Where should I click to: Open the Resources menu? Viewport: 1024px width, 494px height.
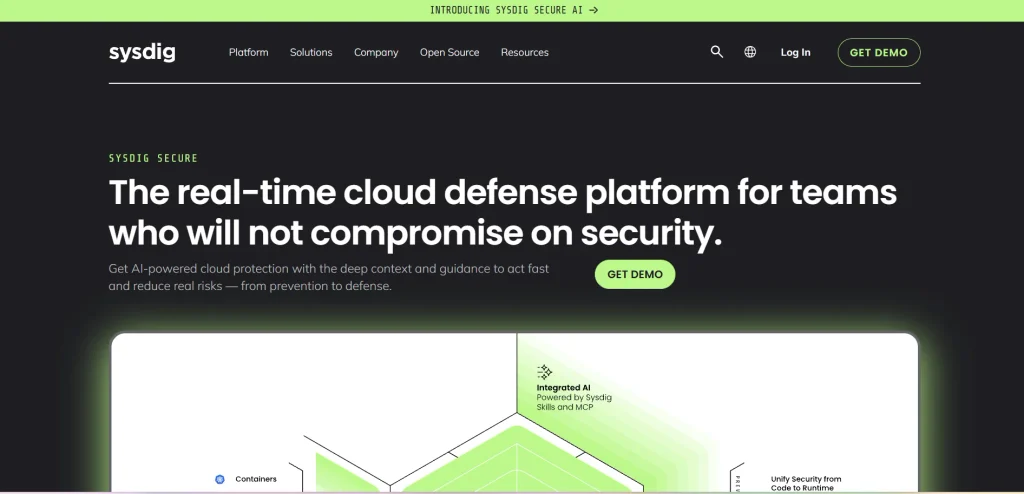(524, 52)
